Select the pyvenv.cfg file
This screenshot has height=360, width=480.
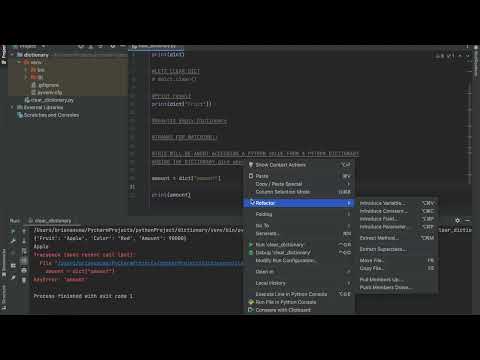pyautogui.click(x=47, y=92)
